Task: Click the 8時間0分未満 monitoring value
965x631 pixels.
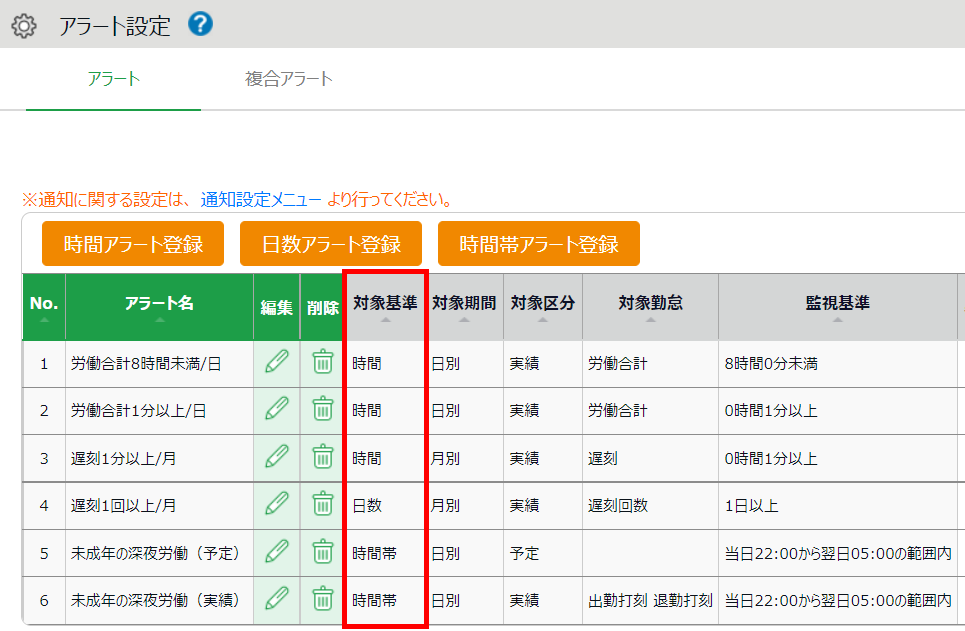Action: 771,363
